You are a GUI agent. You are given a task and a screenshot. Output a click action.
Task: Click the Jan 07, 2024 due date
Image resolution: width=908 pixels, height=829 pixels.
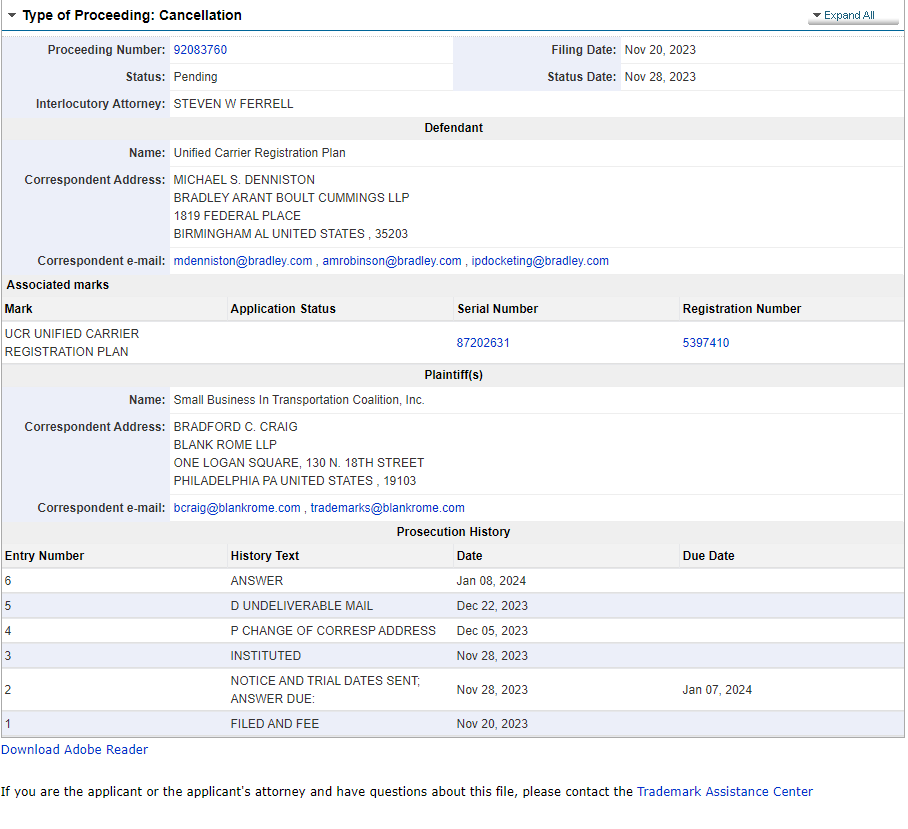coord(717,689)
